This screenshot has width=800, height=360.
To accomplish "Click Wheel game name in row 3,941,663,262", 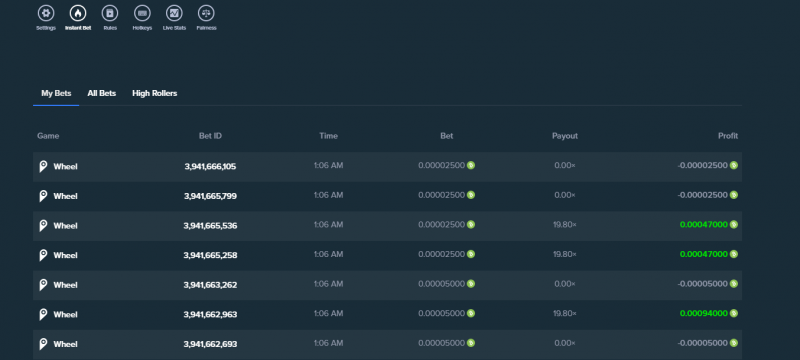I will pyautogui.click(x=65, y=285).
